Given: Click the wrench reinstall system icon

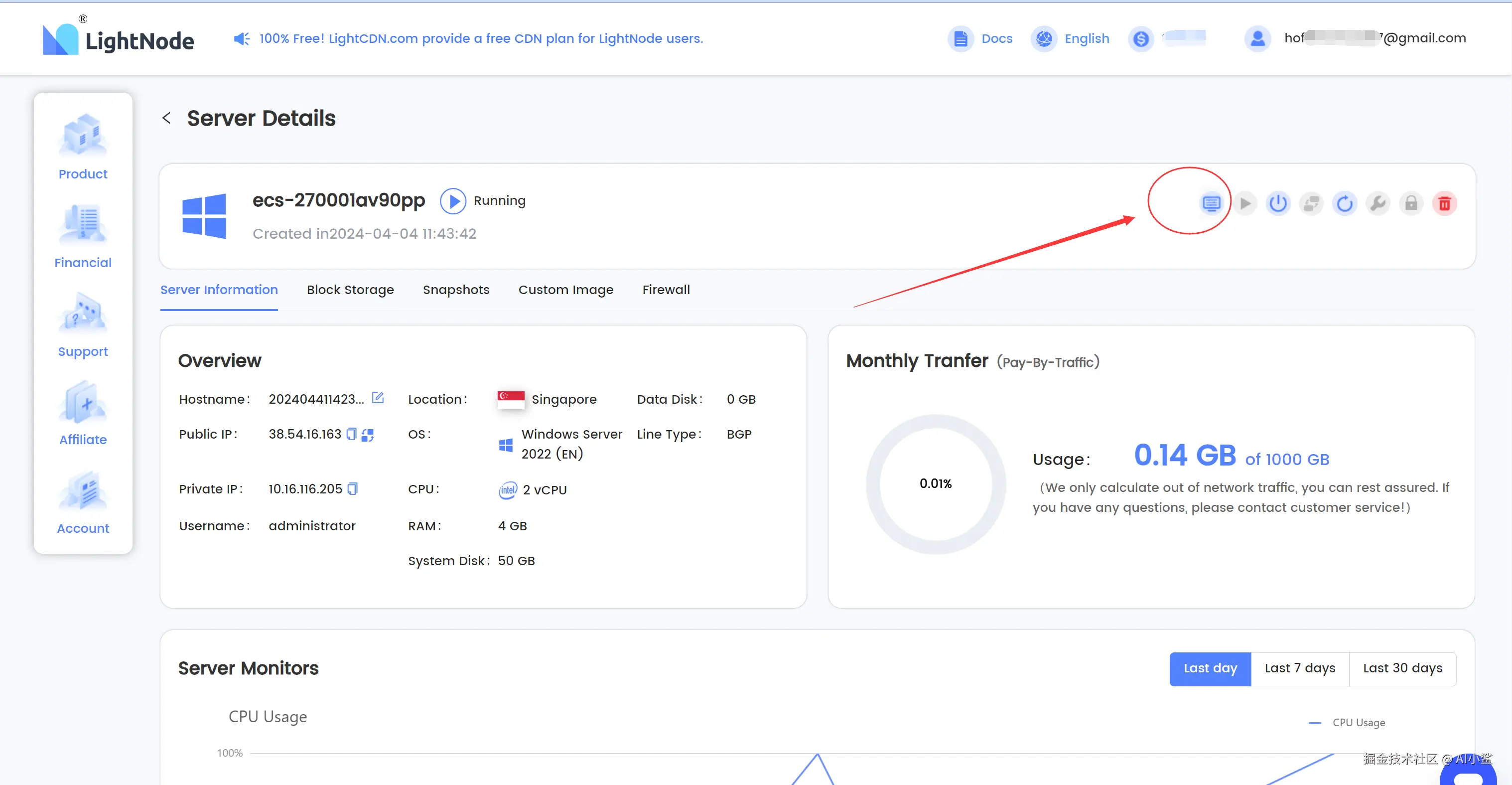Looking at the screenshot, I should point(1377,204).
